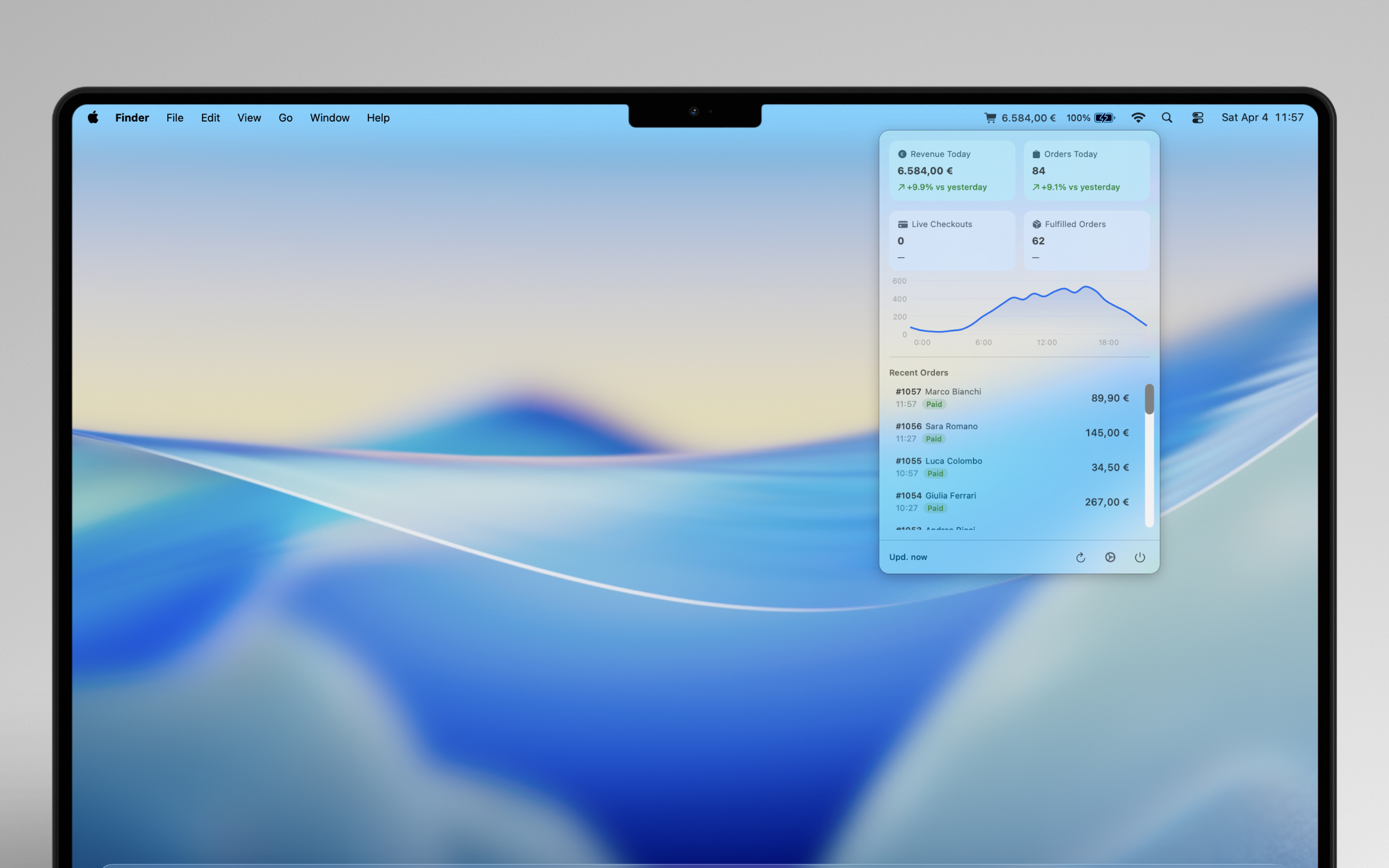Open Spotlight search magnifier icon
Image resolution: width=1389 pixels, height=868 pixels.
pyautogui.click(x=1167, y=118)
